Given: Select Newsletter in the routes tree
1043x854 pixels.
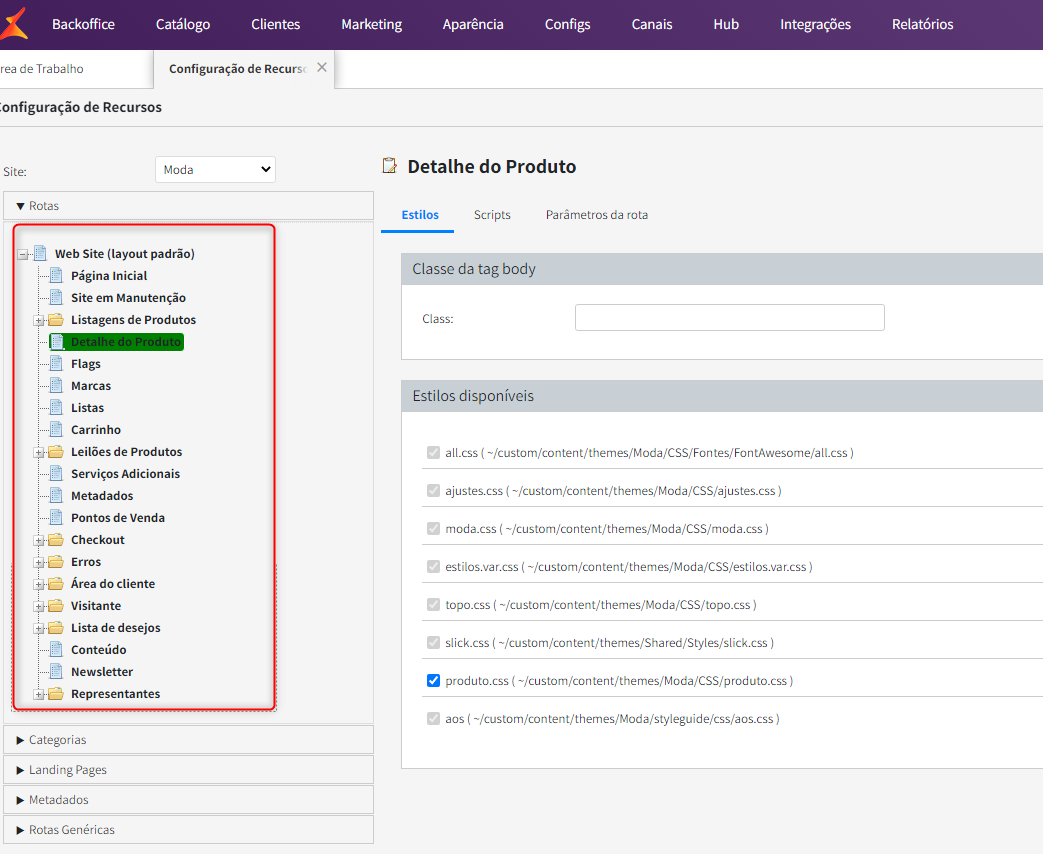Looking at the screenshot, I should click(102, 672).
